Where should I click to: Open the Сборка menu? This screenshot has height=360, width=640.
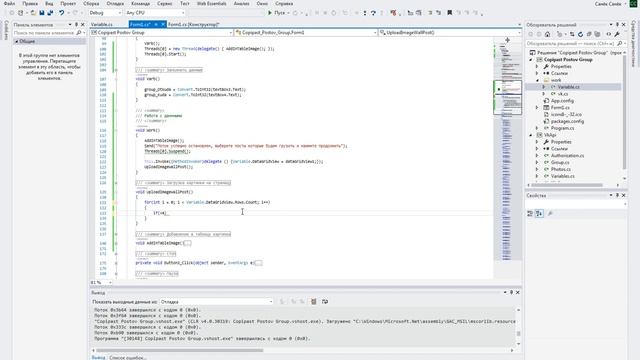point(91,4)
